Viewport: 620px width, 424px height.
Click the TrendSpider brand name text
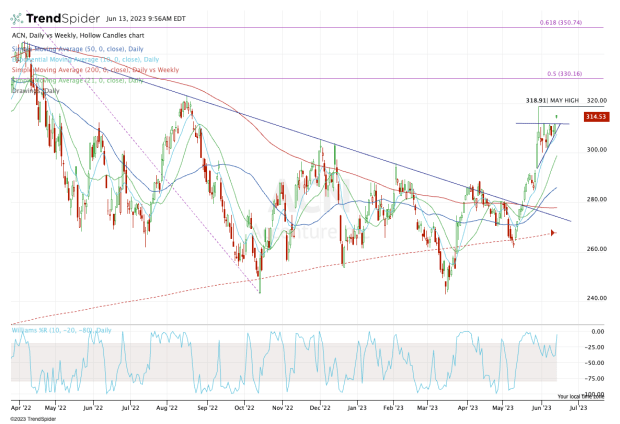tap(63, 19)
